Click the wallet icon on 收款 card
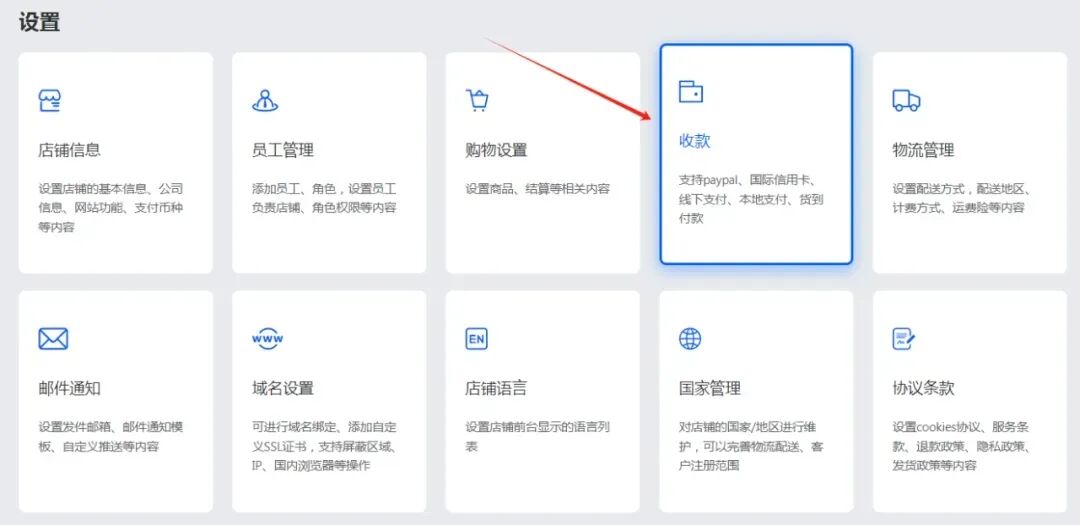This screenshot has height=525, width=1080. pyautogui.click(x=691, y=92)
